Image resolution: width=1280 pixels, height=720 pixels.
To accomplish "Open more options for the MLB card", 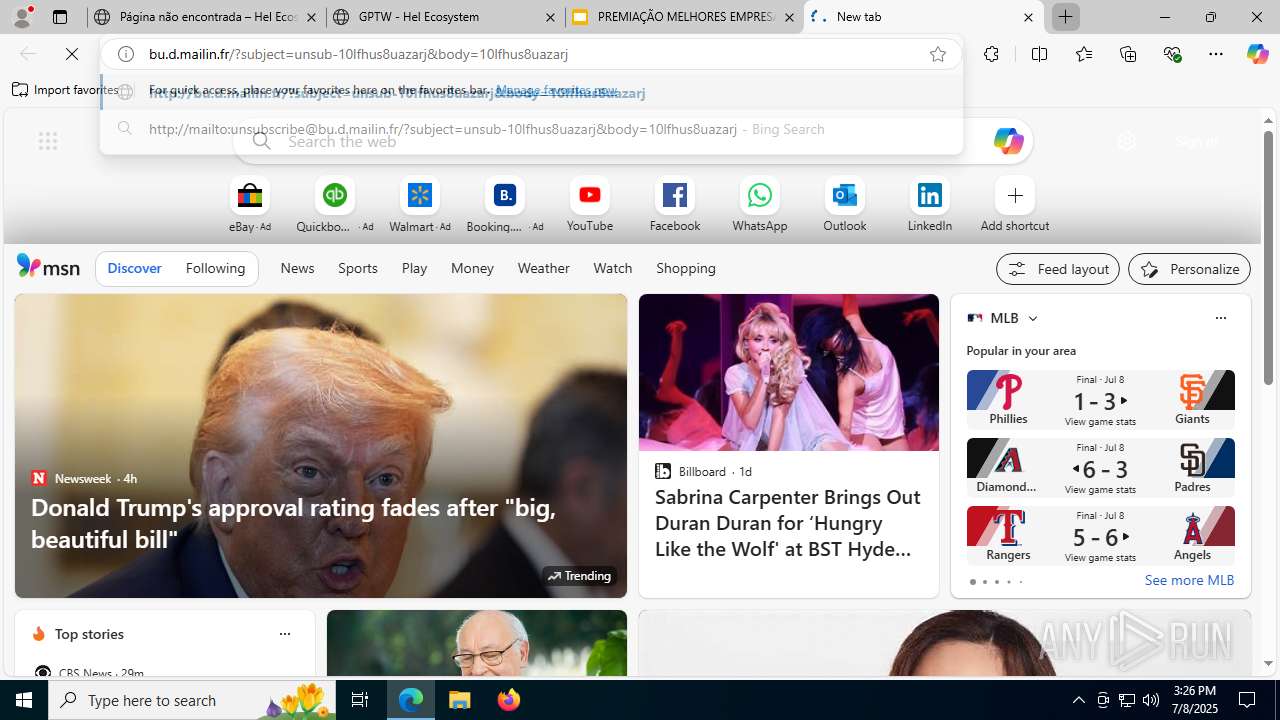I will (x=1220, y=318).
